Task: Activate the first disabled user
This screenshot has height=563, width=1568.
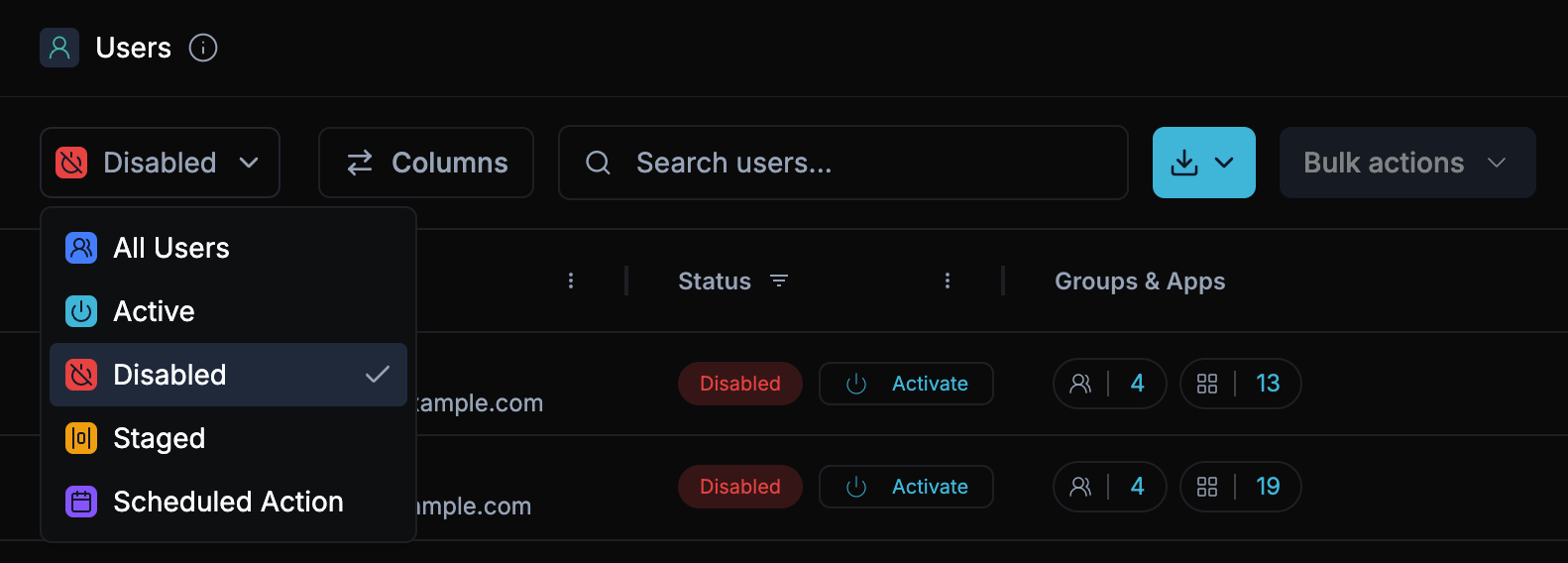Action: point(906,384)
